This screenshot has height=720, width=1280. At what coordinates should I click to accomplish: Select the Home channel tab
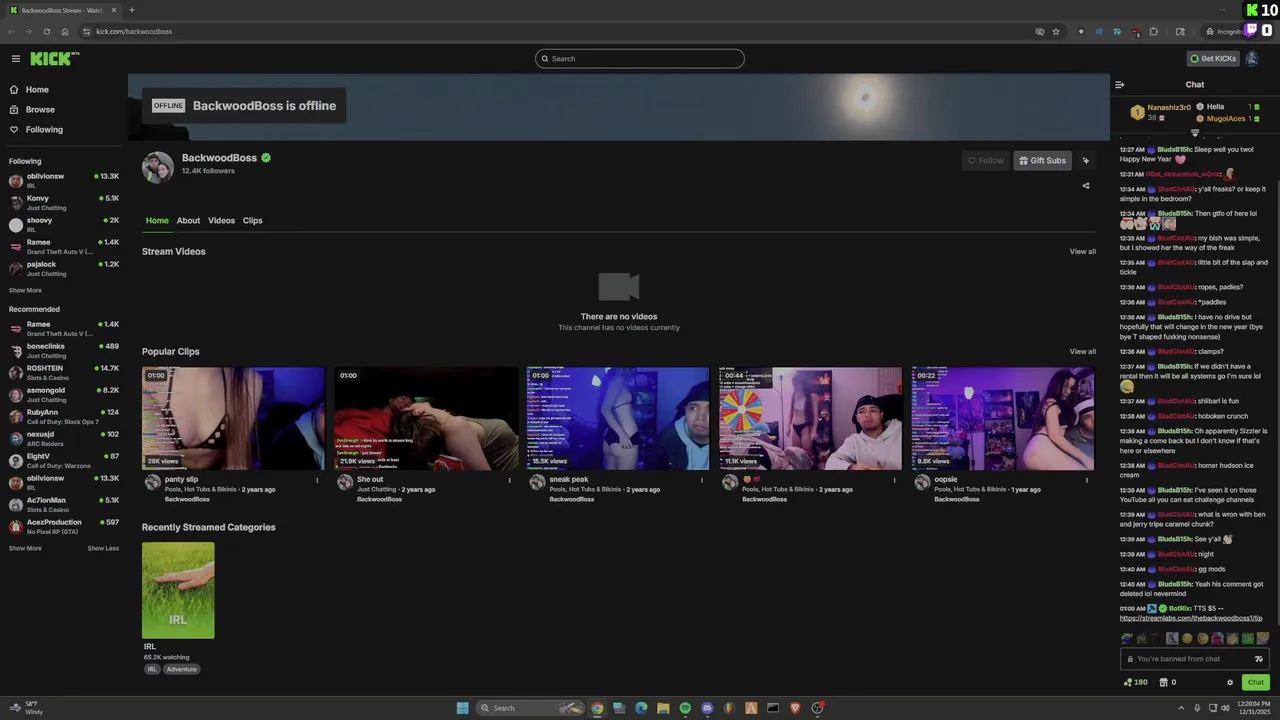coord(157,221)
